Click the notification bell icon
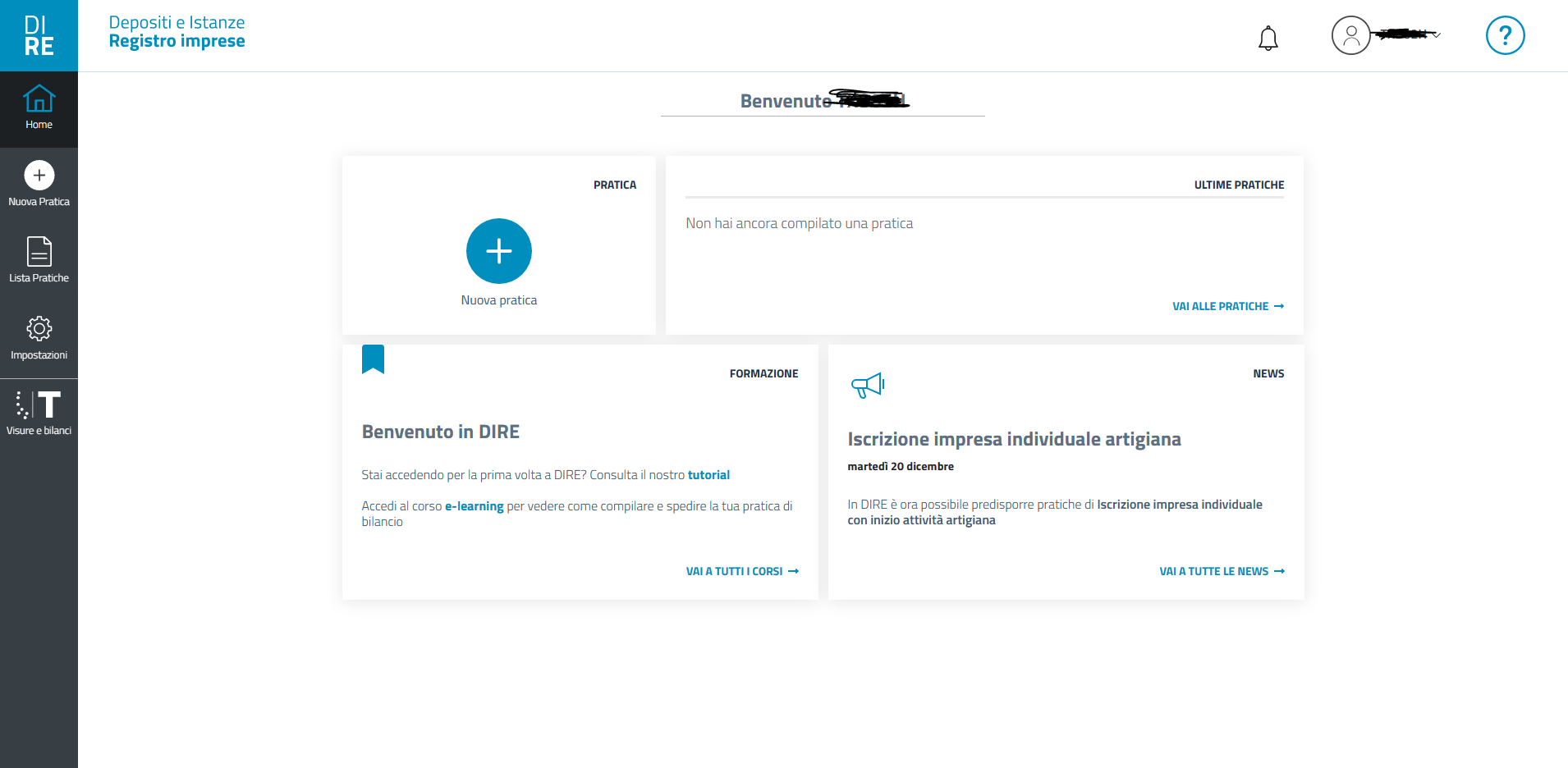The height and width of the screenshot is (768, 1568). (x=1268, y=38)
